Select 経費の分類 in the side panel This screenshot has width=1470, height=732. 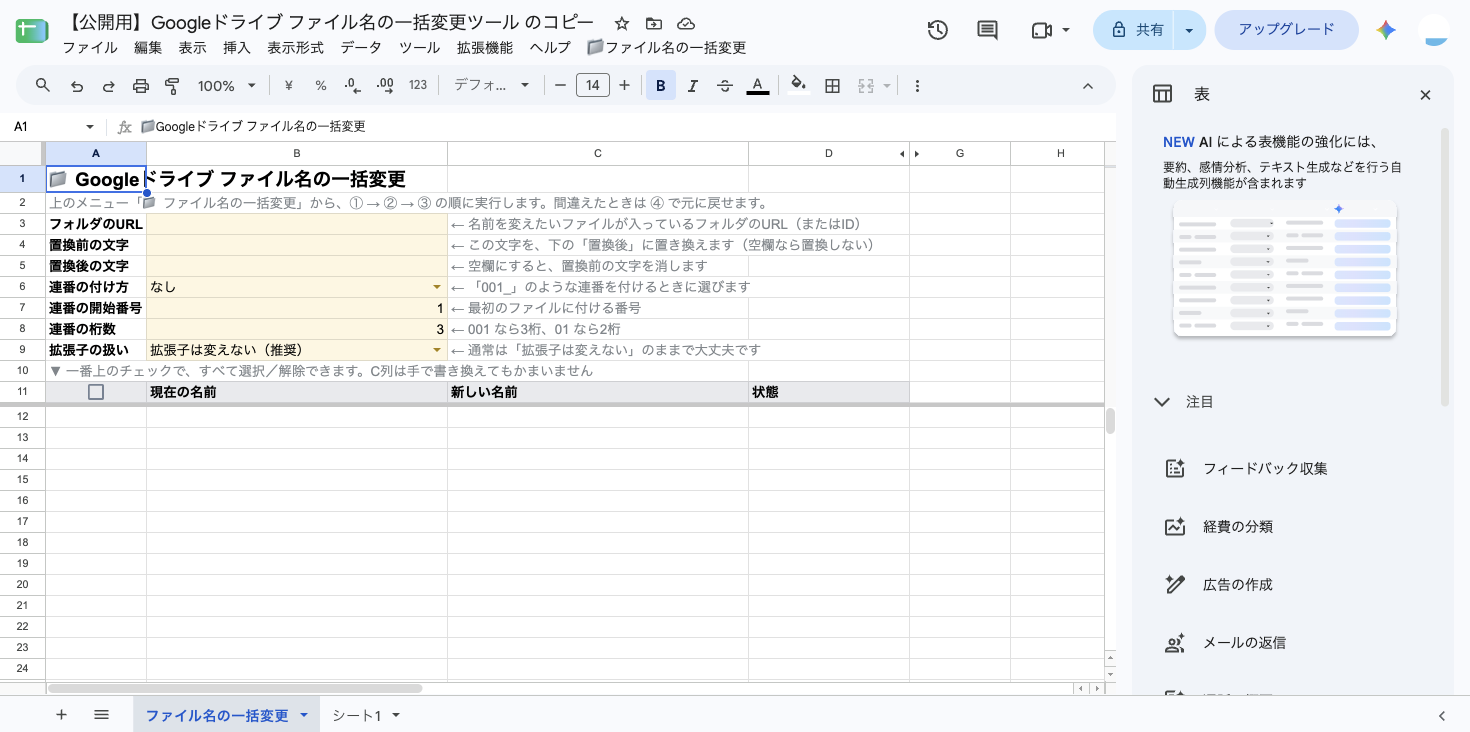[1238, 526]
